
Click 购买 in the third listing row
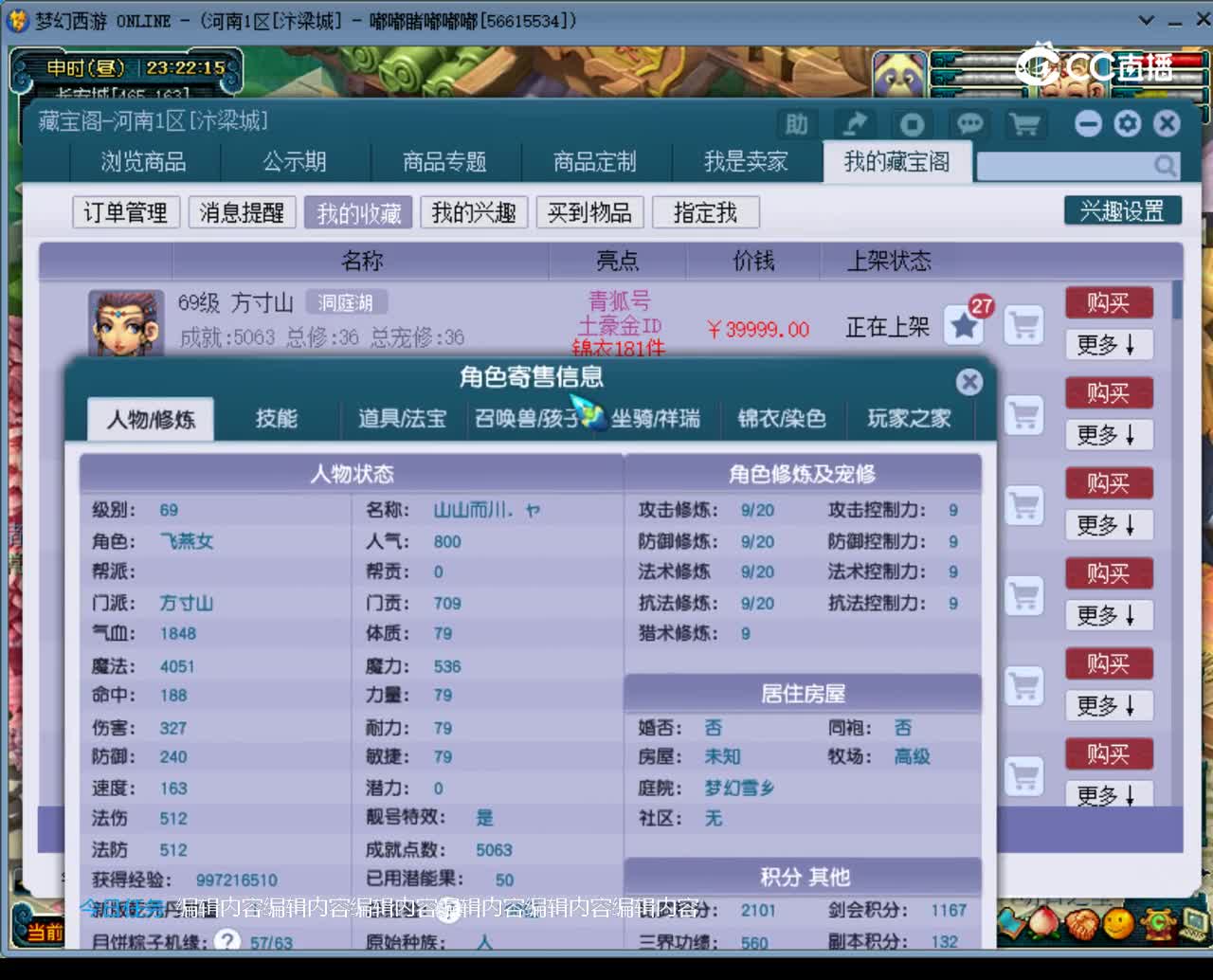pyautogui.click(x=1109, y=483)
